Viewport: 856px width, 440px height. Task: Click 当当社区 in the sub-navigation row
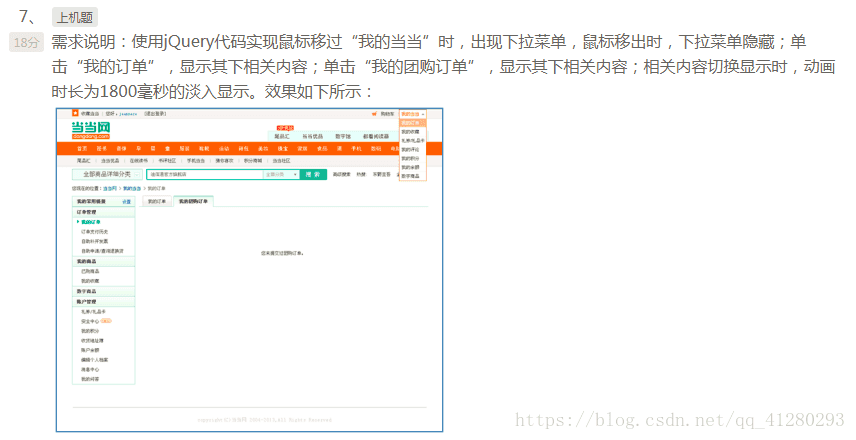click(281, 160)
